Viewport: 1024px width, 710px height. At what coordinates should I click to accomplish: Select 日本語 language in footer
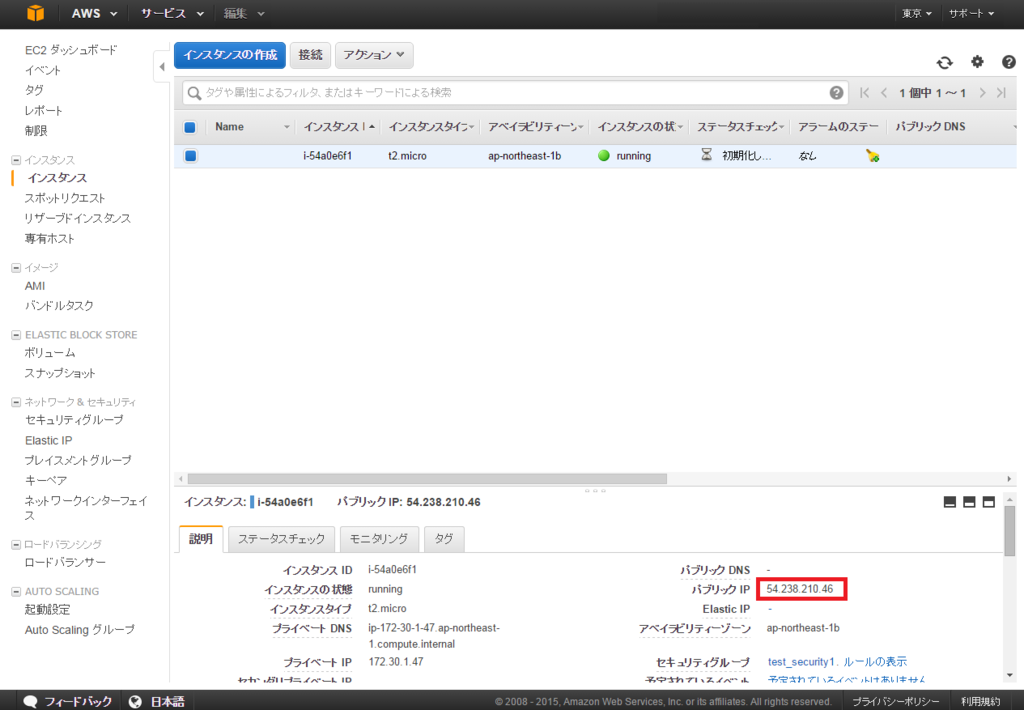(x=167, y=702)
